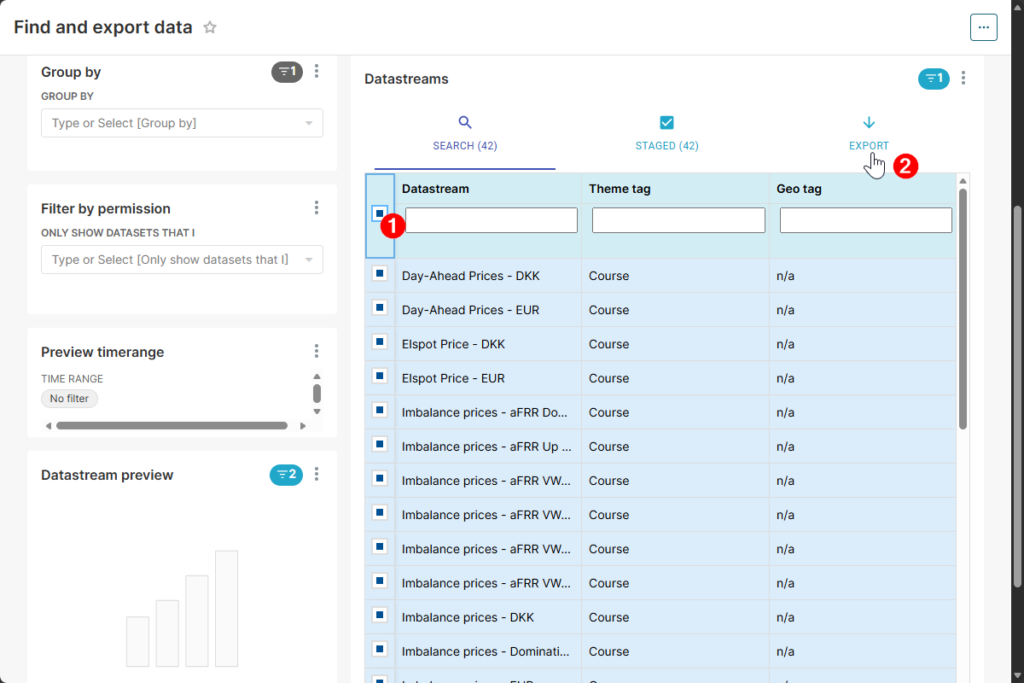Open Preview timerange three-dot menu
This screenshot has width=1024, height=683.
[x=317, y=351]
